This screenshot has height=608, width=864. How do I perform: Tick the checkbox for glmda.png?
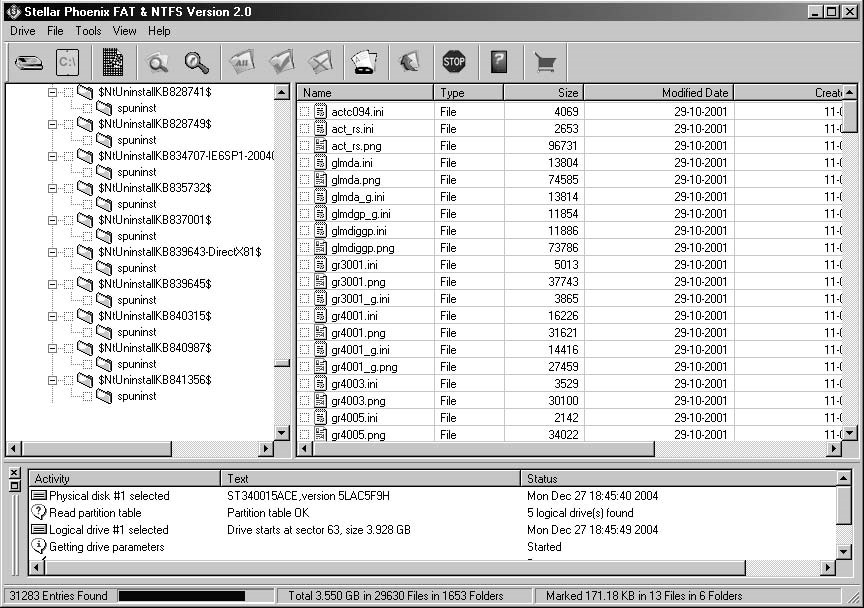(305, 180)
